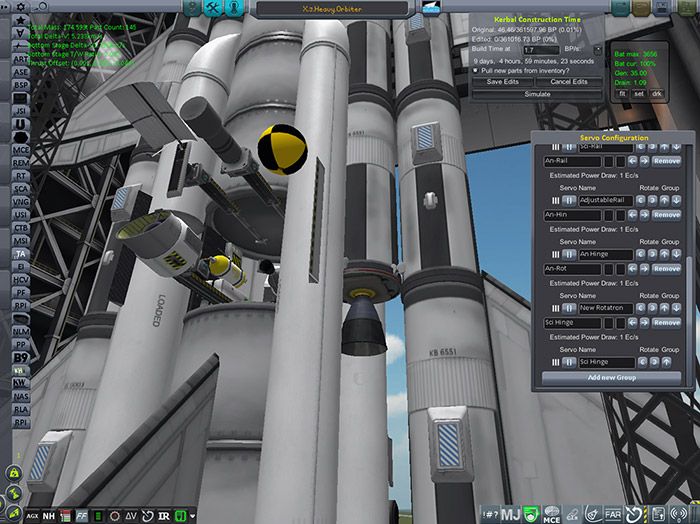Edit the New Rotatron servo name field

606,308
